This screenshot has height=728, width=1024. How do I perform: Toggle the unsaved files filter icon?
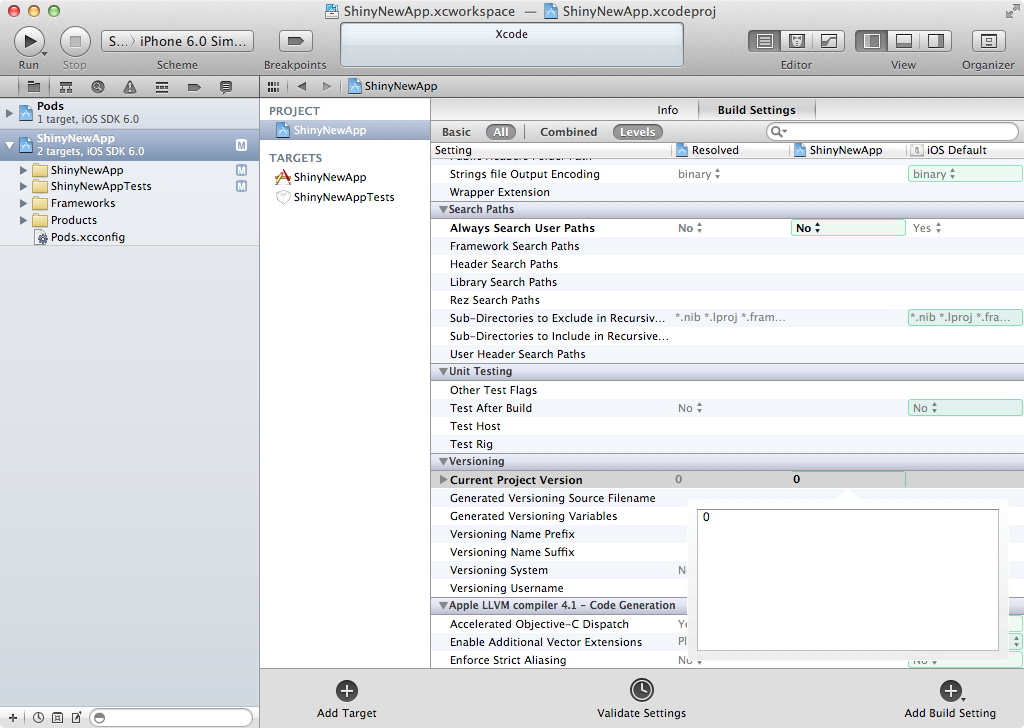coord(76,718)
